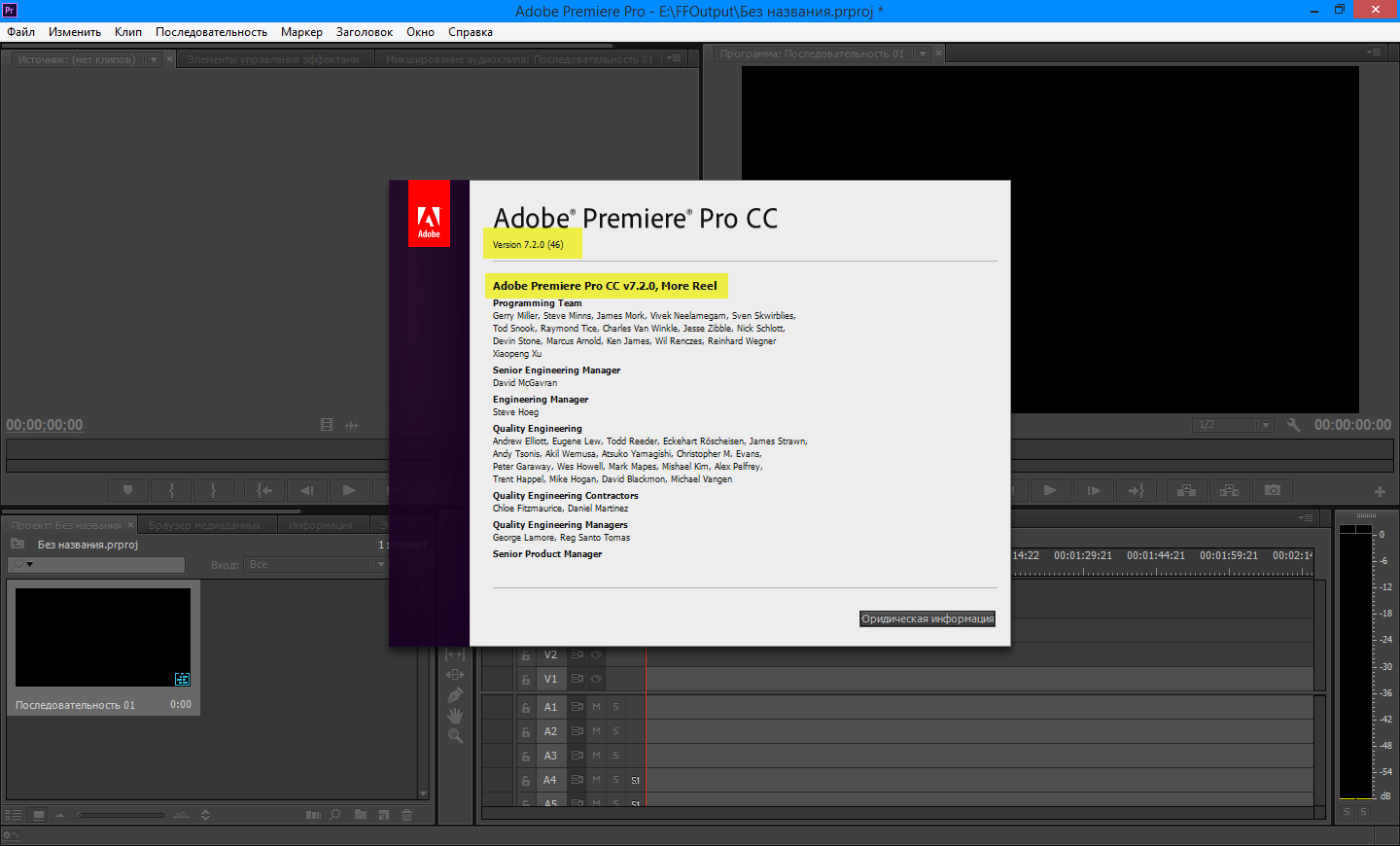Expand the Program sequence dropdown arrow

tap(923, 53)
